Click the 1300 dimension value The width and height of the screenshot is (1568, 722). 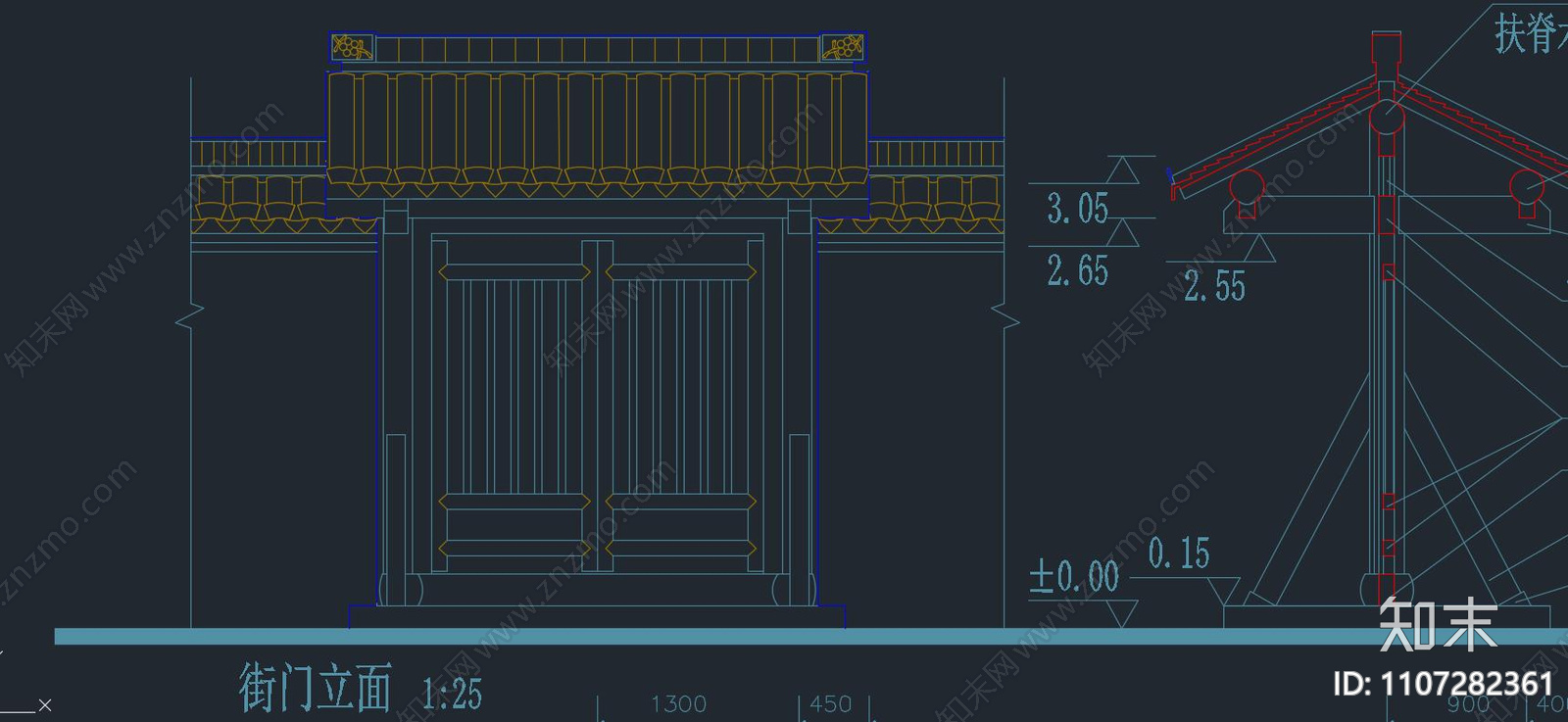[x=678, y=704]
